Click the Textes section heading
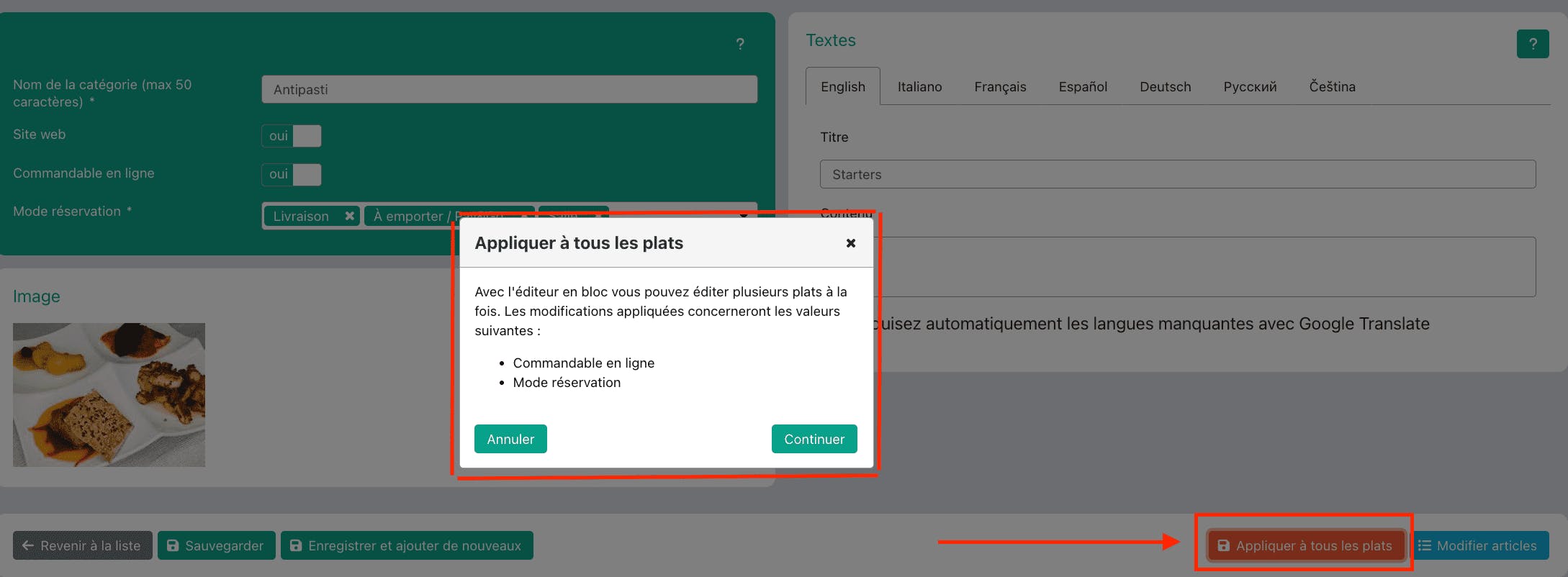The image size is (1568, 577). [x=831, y=40]
